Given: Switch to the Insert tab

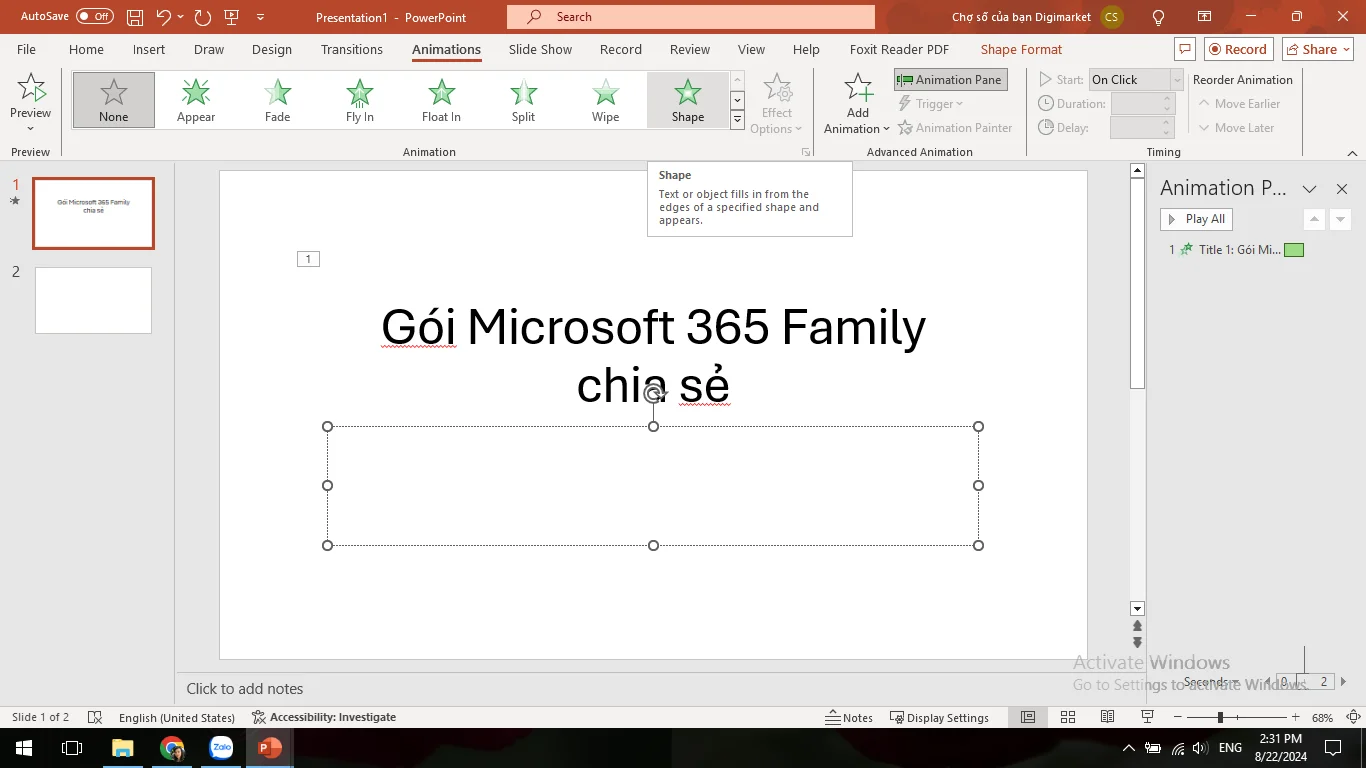Looking at the screenshot, I should 149,49.
